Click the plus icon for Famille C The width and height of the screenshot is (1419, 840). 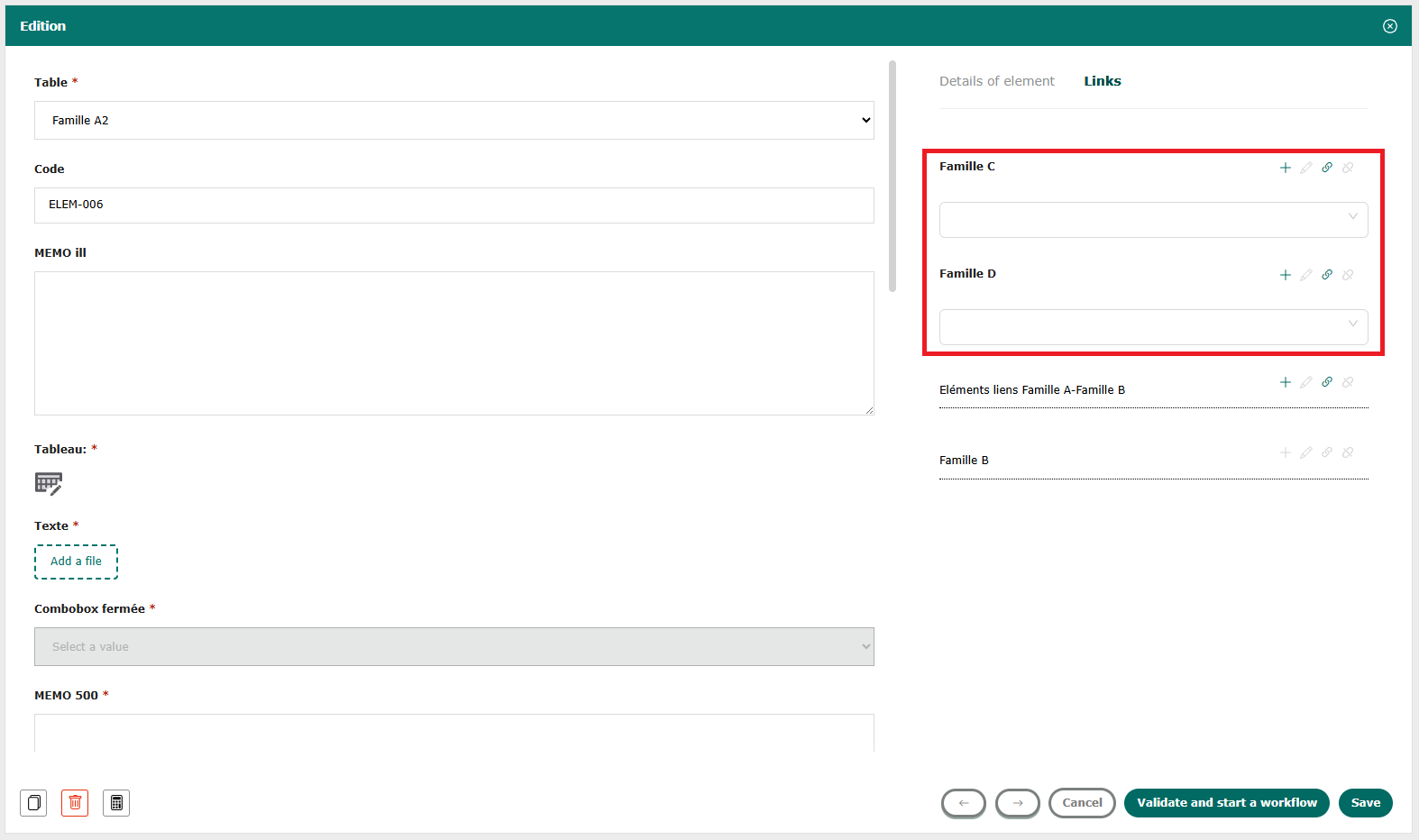(1285, 168)
